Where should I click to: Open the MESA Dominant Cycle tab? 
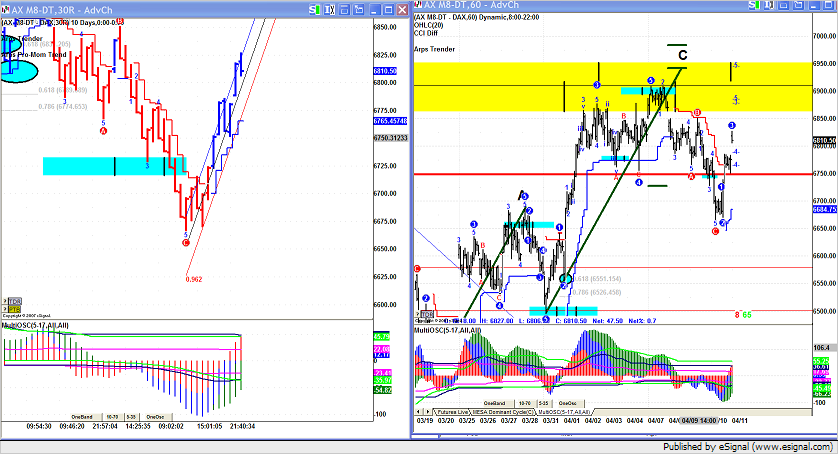pos(505,411)
